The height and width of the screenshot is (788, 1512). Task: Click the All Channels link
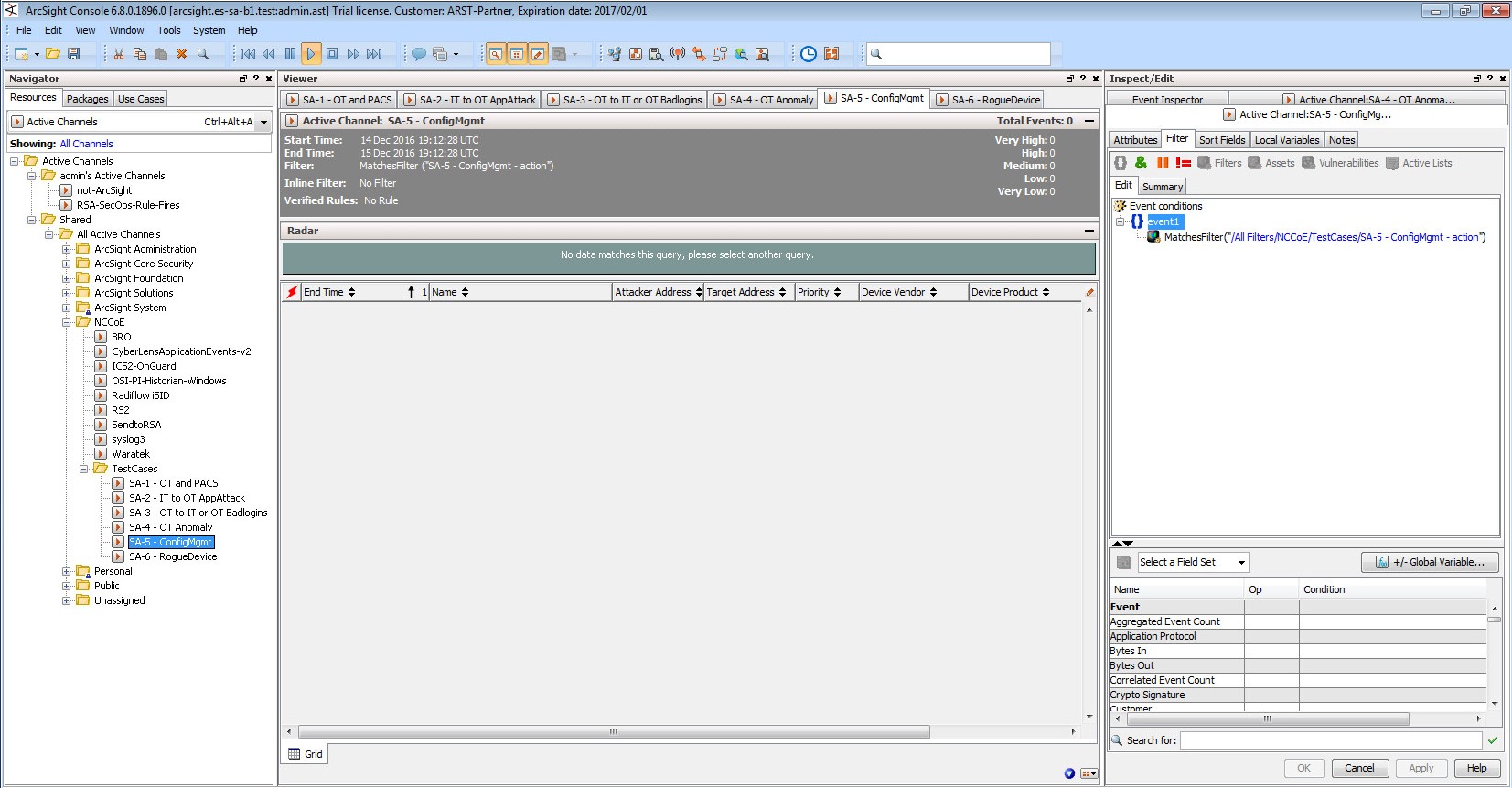86,144
